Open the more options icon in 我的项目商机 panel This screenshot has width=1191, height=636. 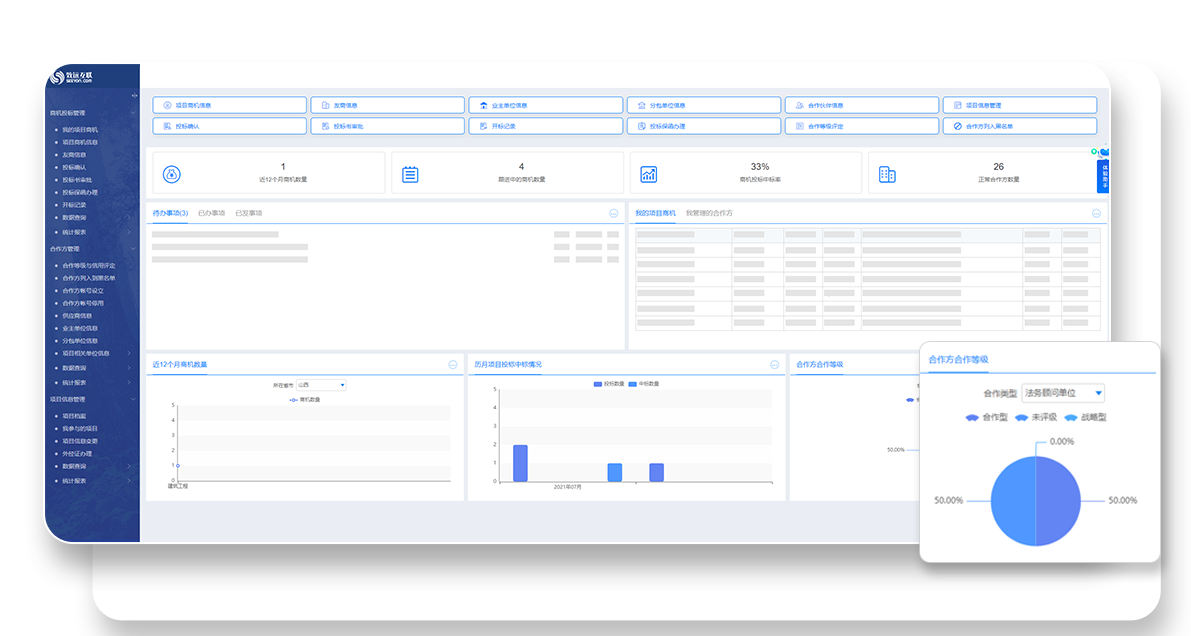(x=1096, y=214)
